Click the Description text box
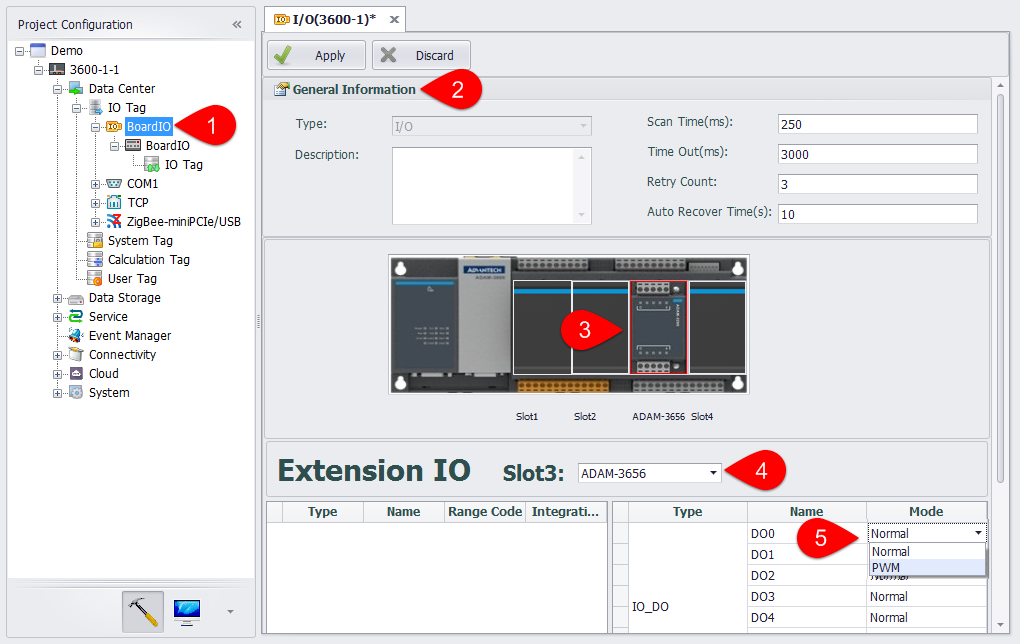 [x=483, y=185]
